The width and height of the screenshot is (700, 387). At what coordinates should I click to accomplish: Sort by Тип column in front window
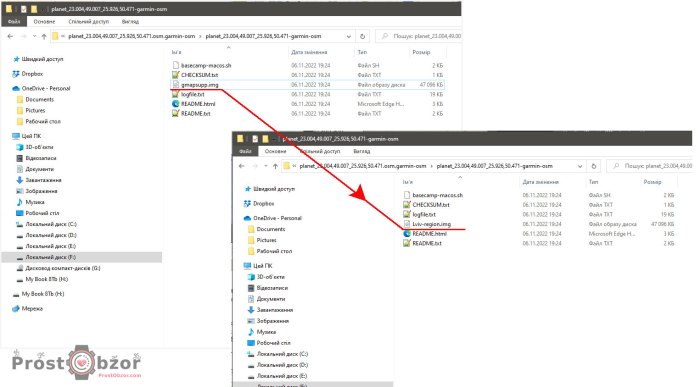[x=593, y=182]
